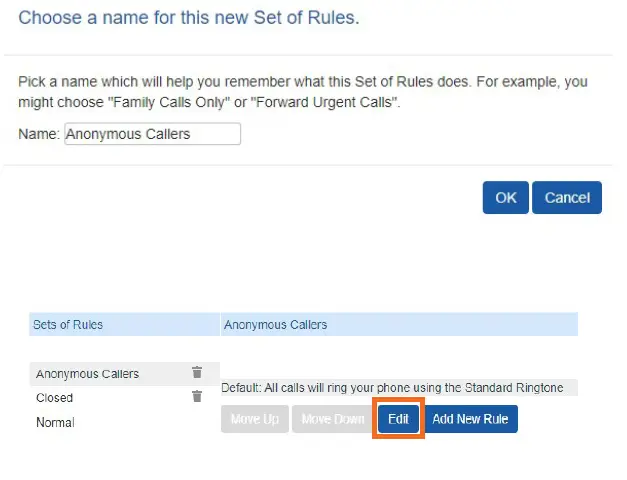627x480 pixels.
Task: Click Anonymous Callers table header
Action: click(276, 325)
